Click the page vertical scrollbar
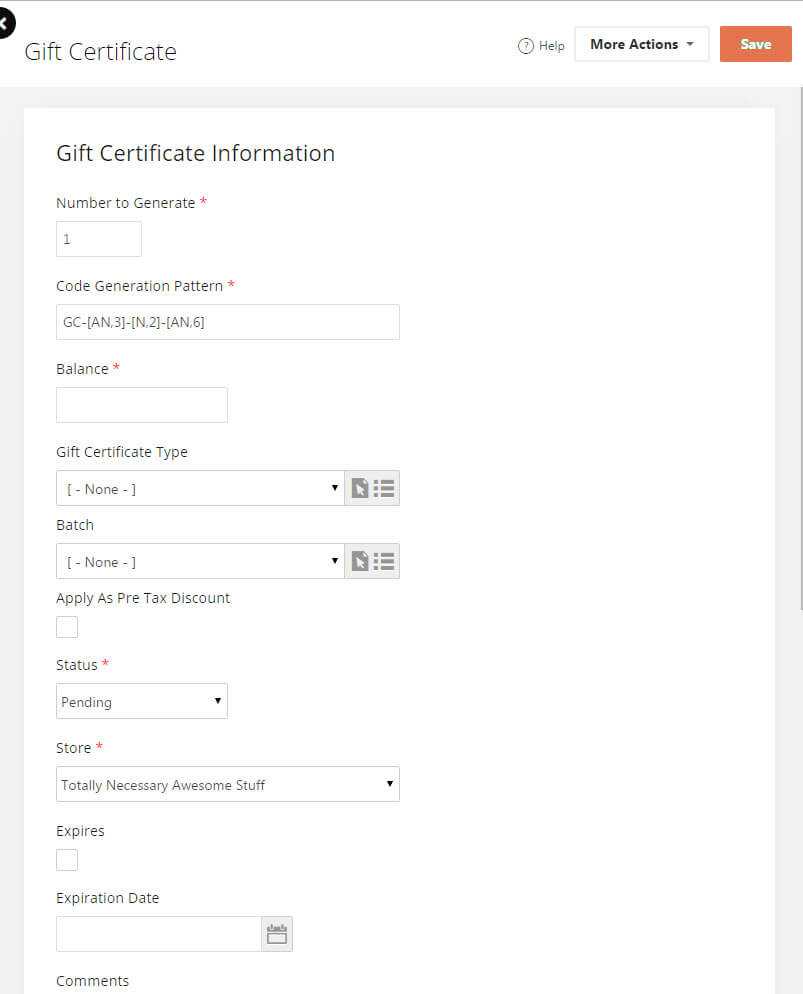 801,349
